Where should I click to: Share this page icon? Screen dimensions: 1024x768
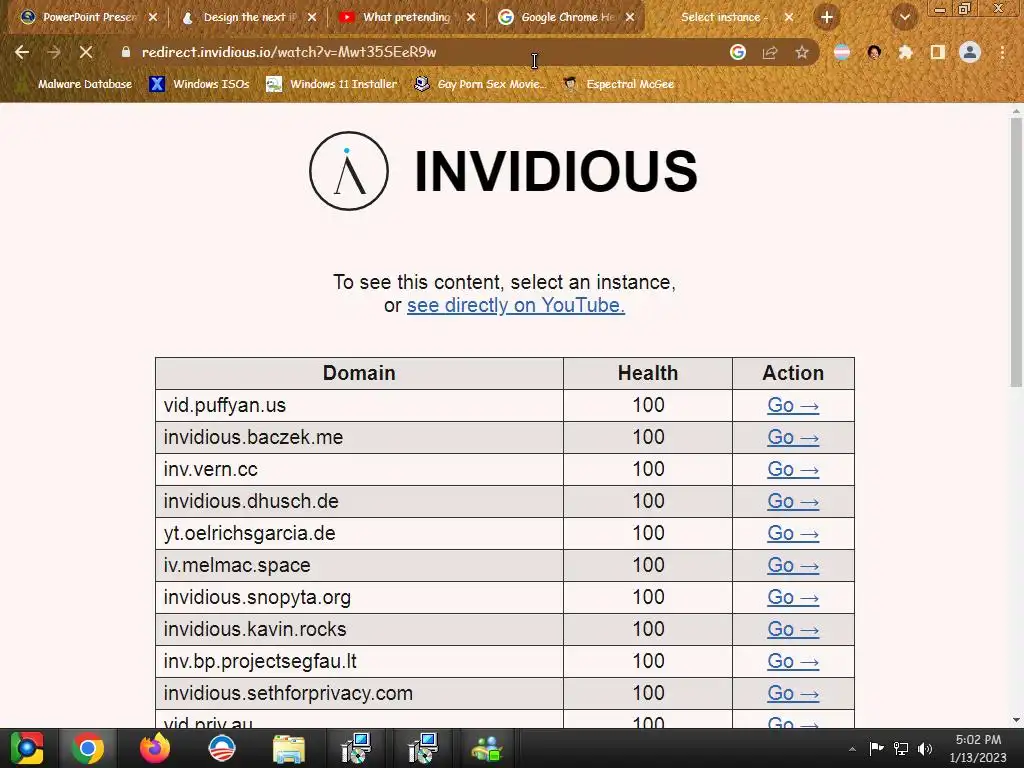coord(770,52)
